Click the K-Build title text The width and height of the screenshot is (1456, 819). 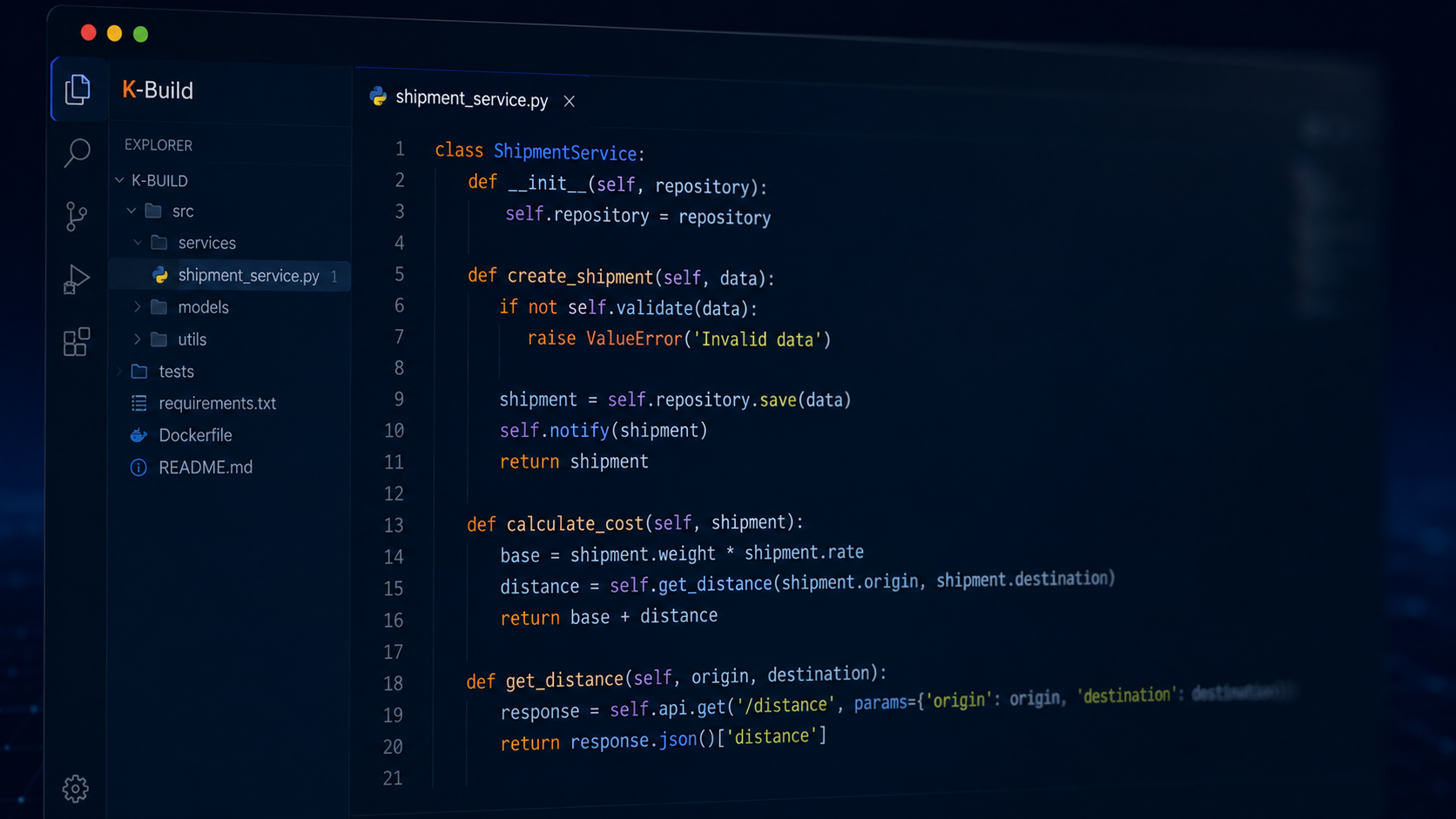coord(158,90)
